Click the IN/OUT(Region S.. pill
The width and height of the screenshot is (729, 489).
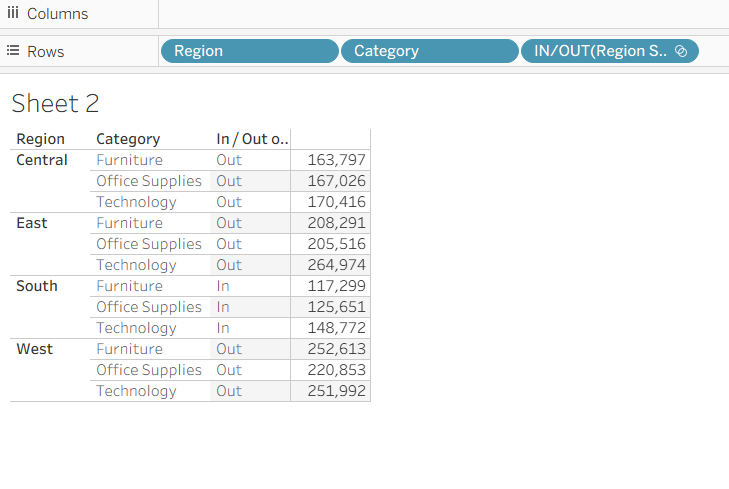600,51
